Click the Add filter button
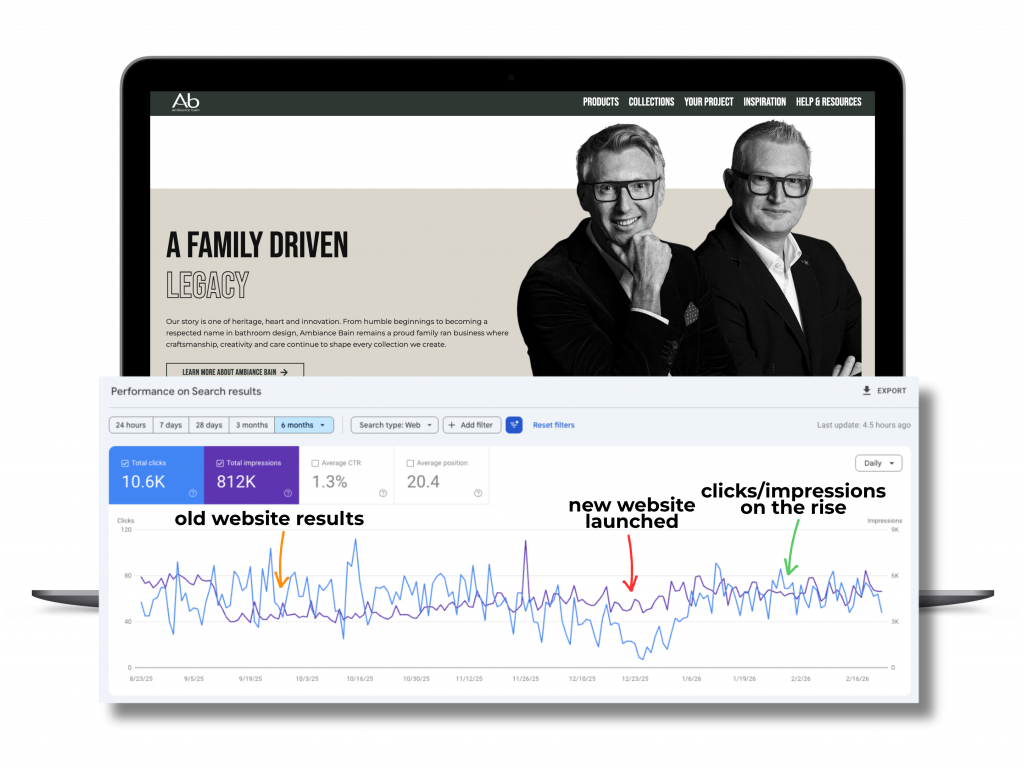This screenshot has height=768, width=1024. [x=471, y=425]
